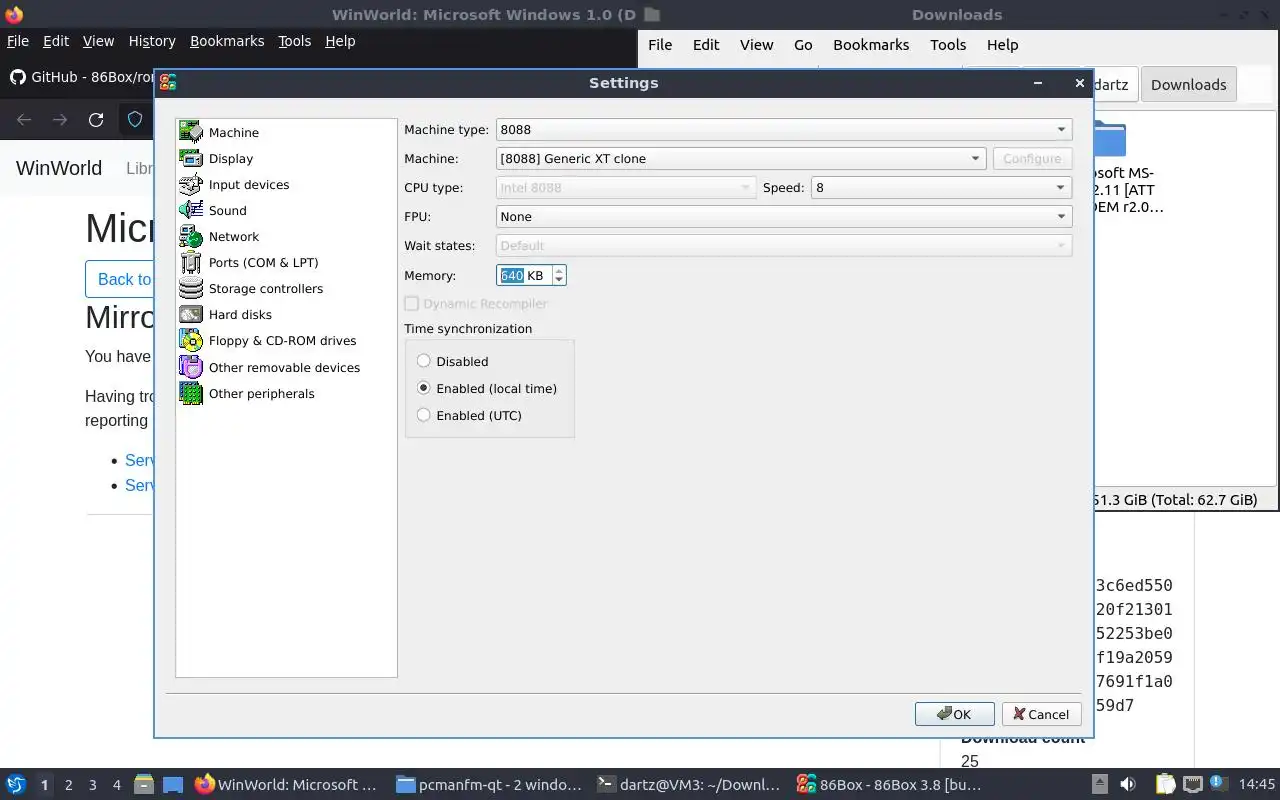Click the Memory value field

[x=524, y=275]
